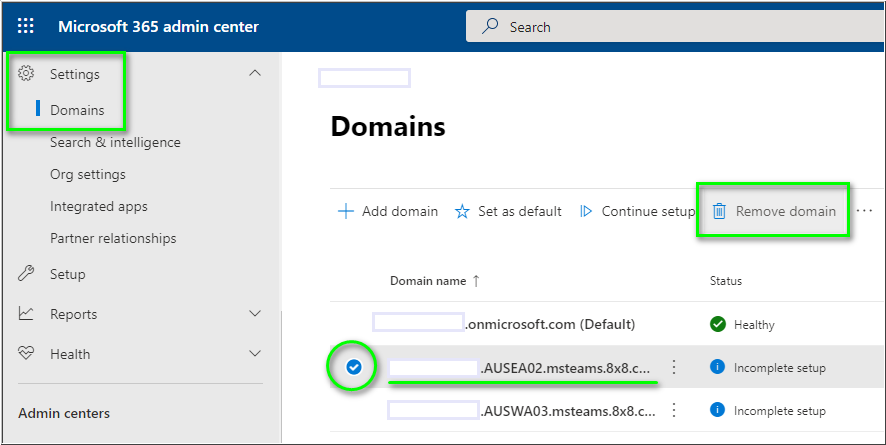Viewport: 886px width, 445px height.
Task: Click the Status column header
Action: tap(726, 281)
